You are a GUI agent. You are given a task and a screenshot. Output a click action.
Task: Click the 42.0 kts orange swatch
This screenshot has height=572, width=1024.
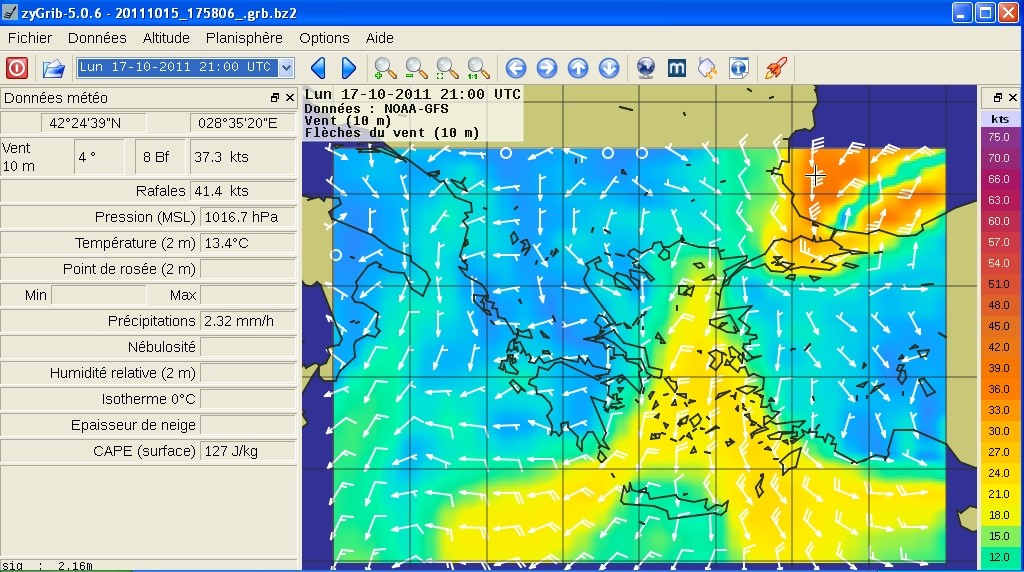(999, 347)
